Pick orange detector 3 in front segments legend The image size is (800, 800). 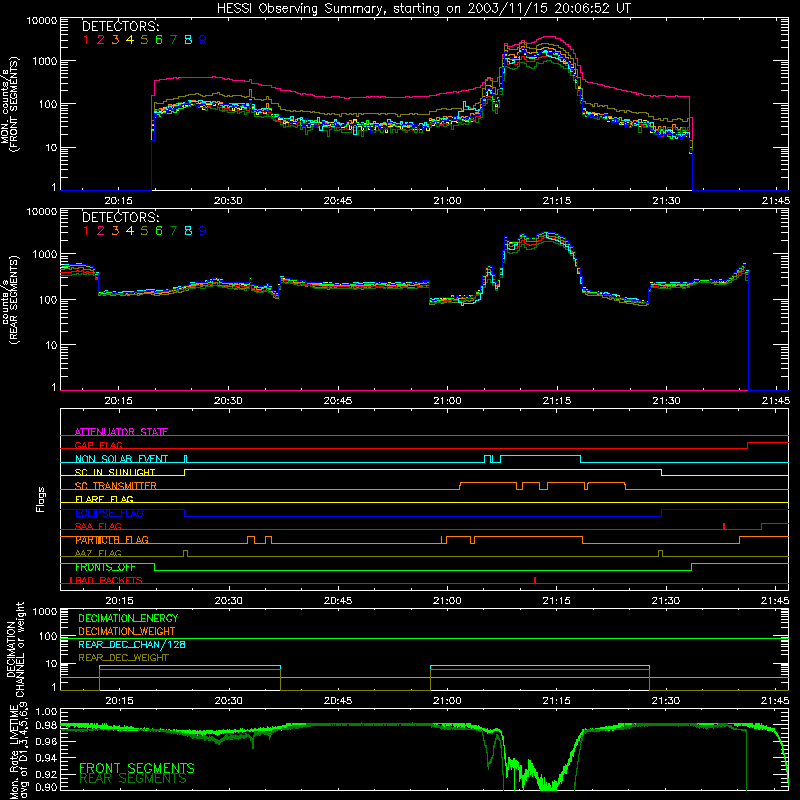tap(115, 39)
